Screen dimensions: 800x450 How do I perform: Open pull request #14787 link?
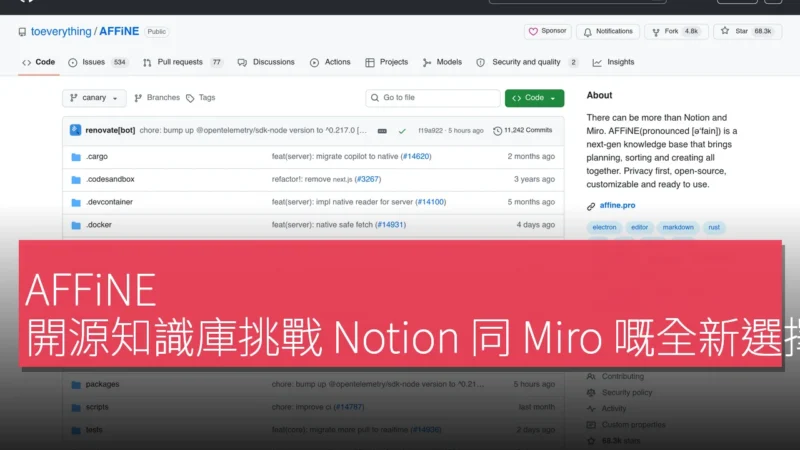[x=348, y=407]
